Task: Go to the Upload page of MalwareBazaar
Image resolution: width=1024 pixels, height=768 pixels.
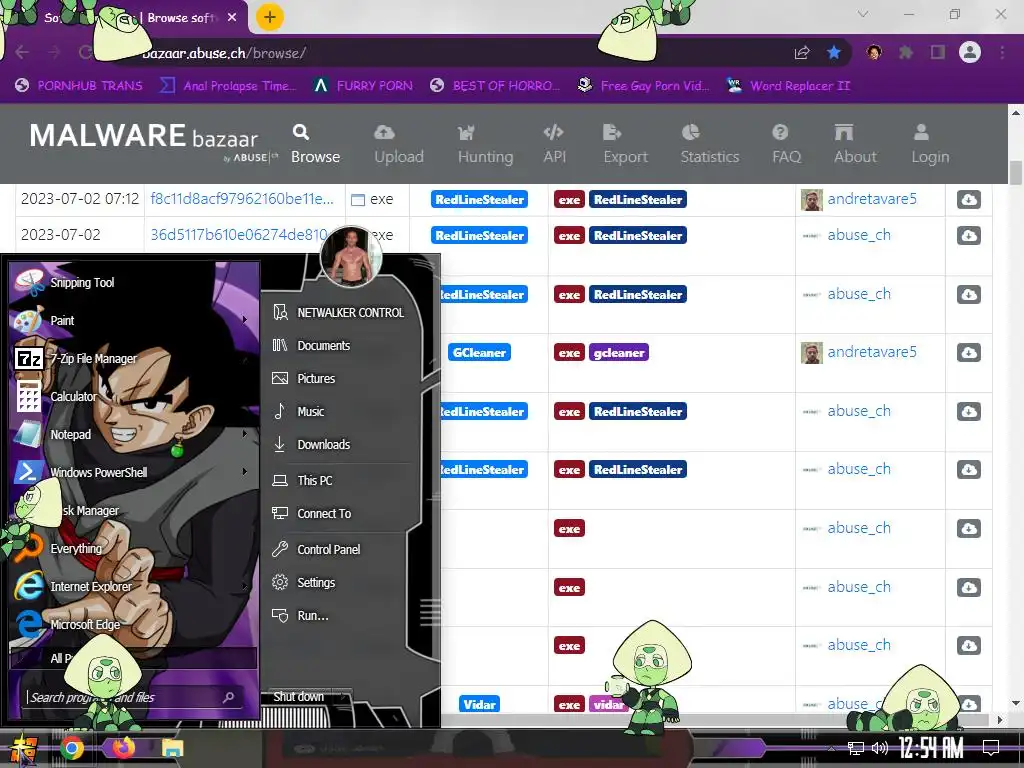Action: (x=398, y=144)
